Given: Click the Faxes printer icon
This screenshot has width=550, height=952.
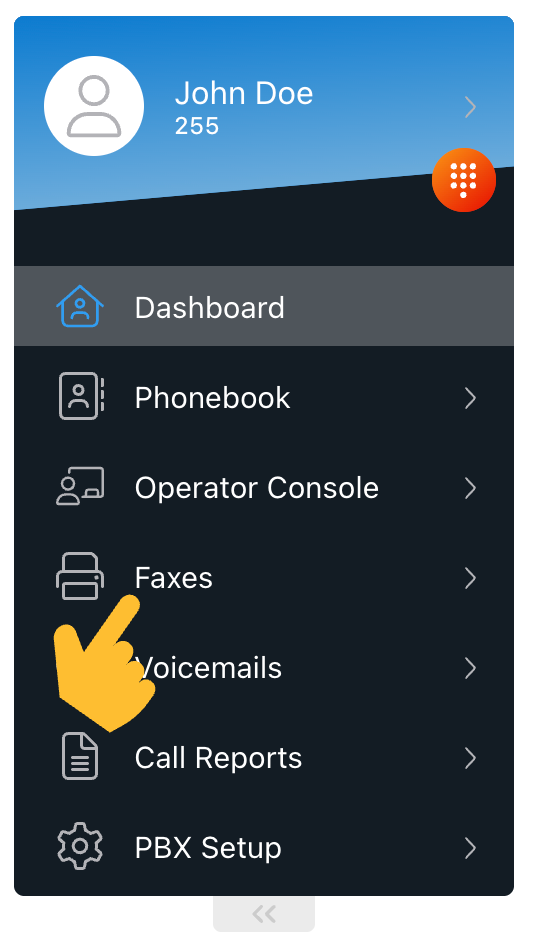Looking at the screenshot, I should [x=80, y=576].
